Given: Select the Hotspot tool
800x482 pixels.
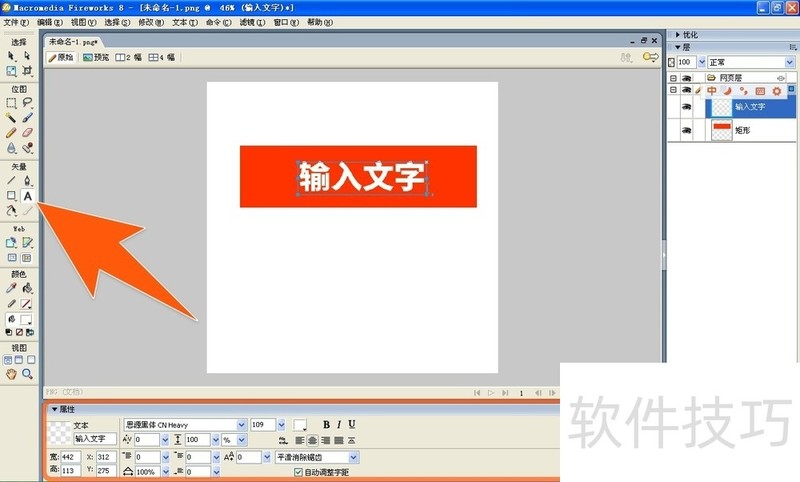Looking at the screenshot, I should [x=11, y=243].
